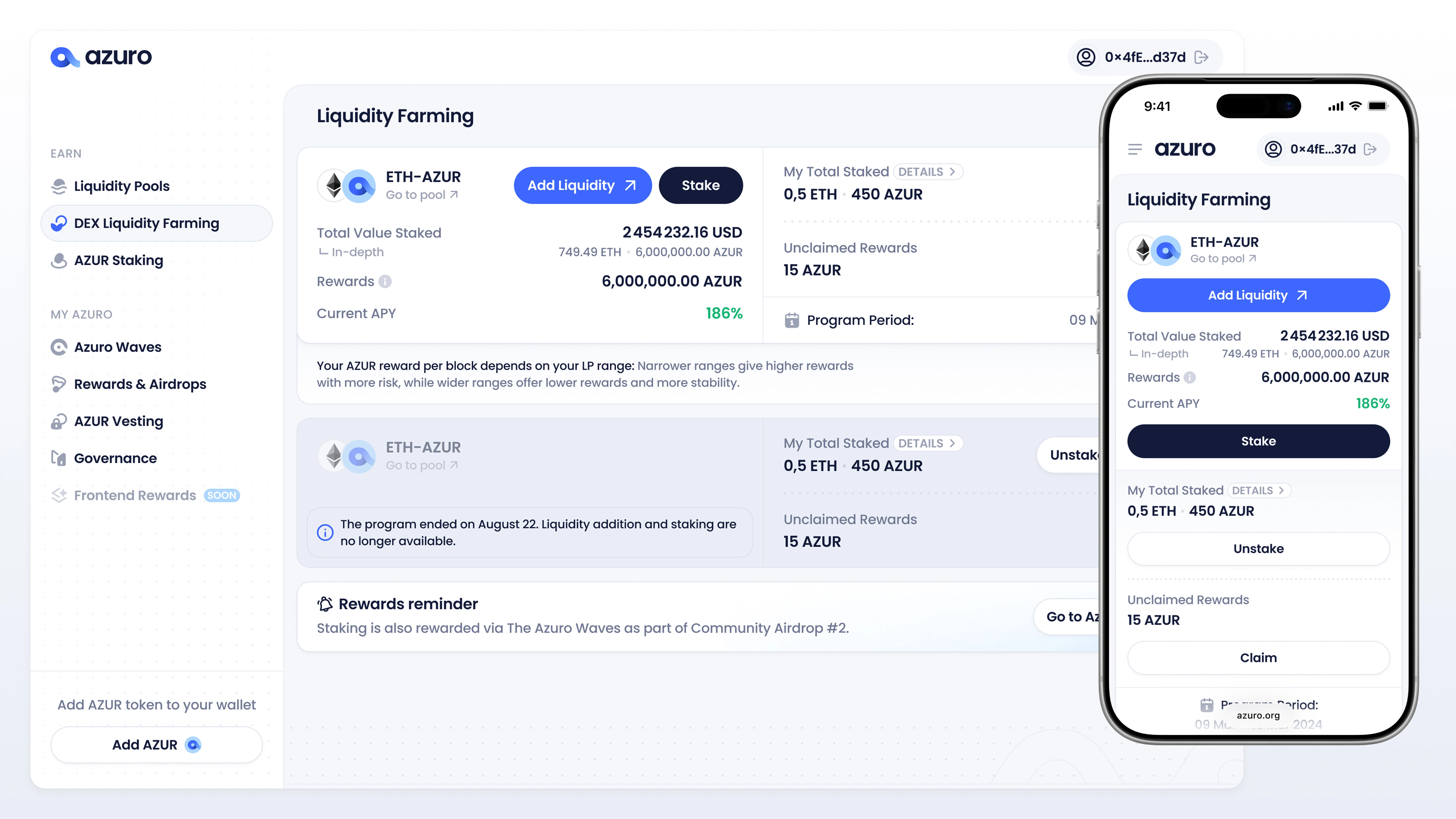Open the mobile hamburger menu
Screen dimensions: 1456x819
(x=1135, y=149)
